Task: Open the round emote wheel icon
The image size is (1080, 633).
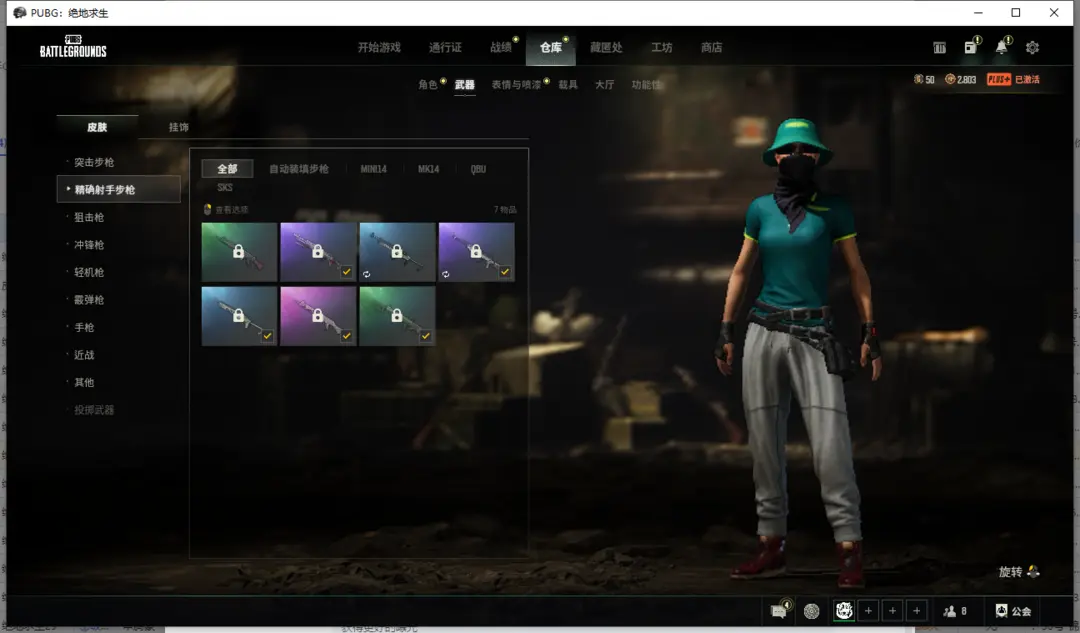Action: click(811, 611)
